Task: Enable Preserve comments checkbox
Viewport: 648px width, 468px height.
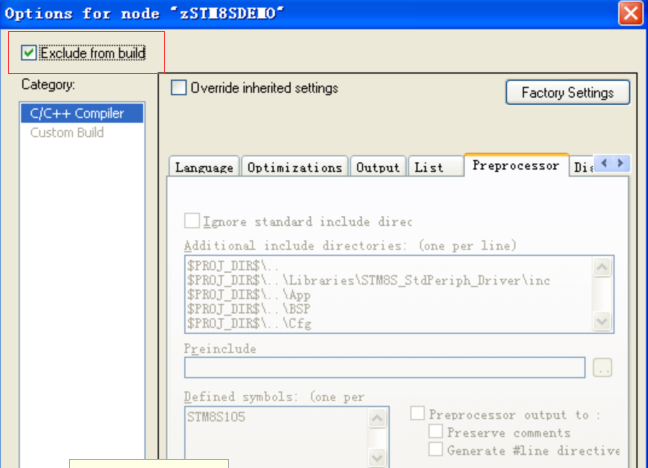Action: (436, 433)
